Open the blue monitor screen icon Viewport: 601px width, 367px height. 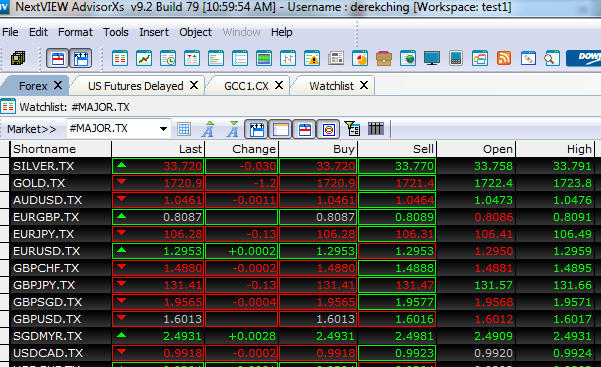[x=432, y=59]
